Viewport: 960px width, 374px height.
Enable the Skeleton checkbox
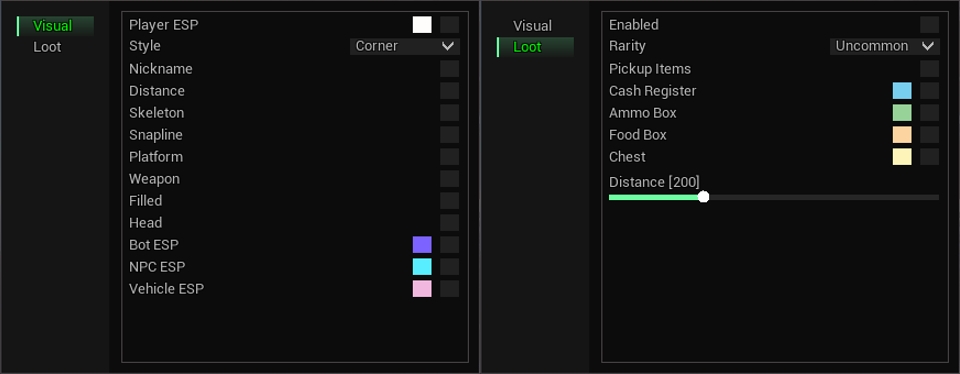(449, 113)
